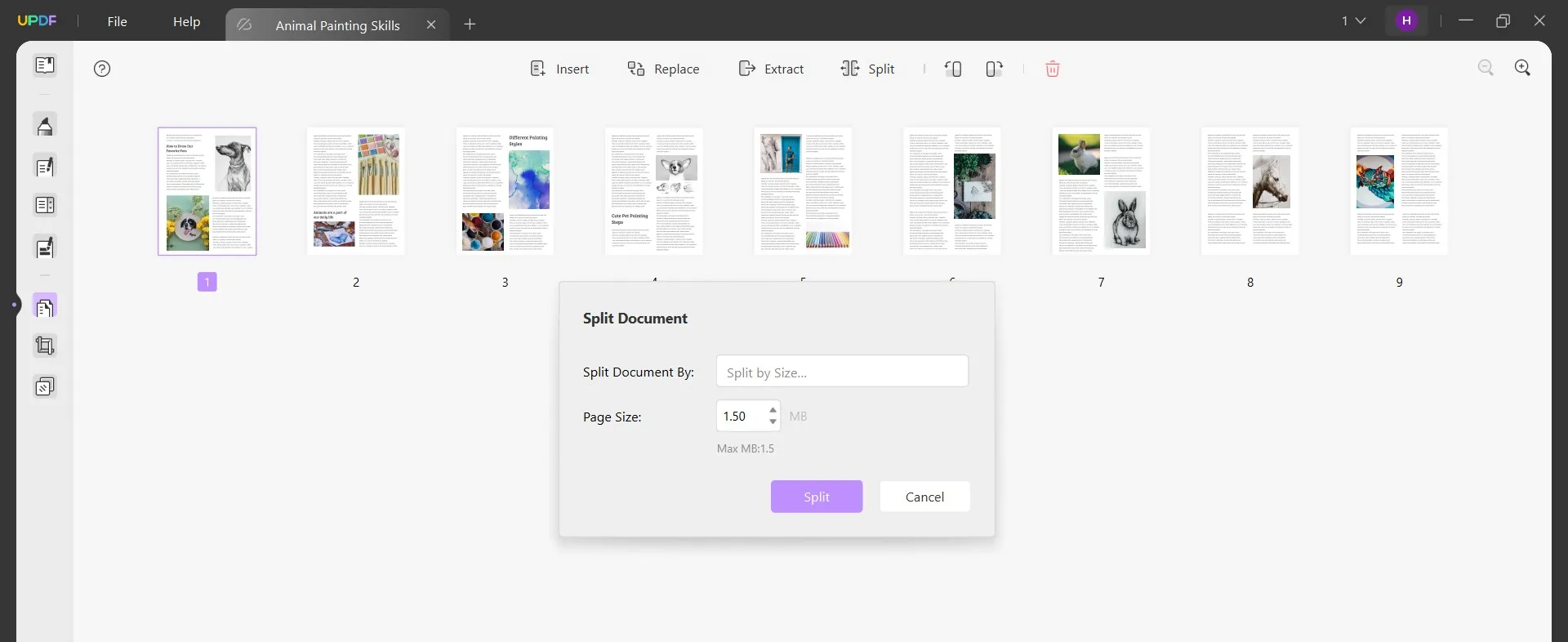Open the help question mark icon

tap(102, 69)
